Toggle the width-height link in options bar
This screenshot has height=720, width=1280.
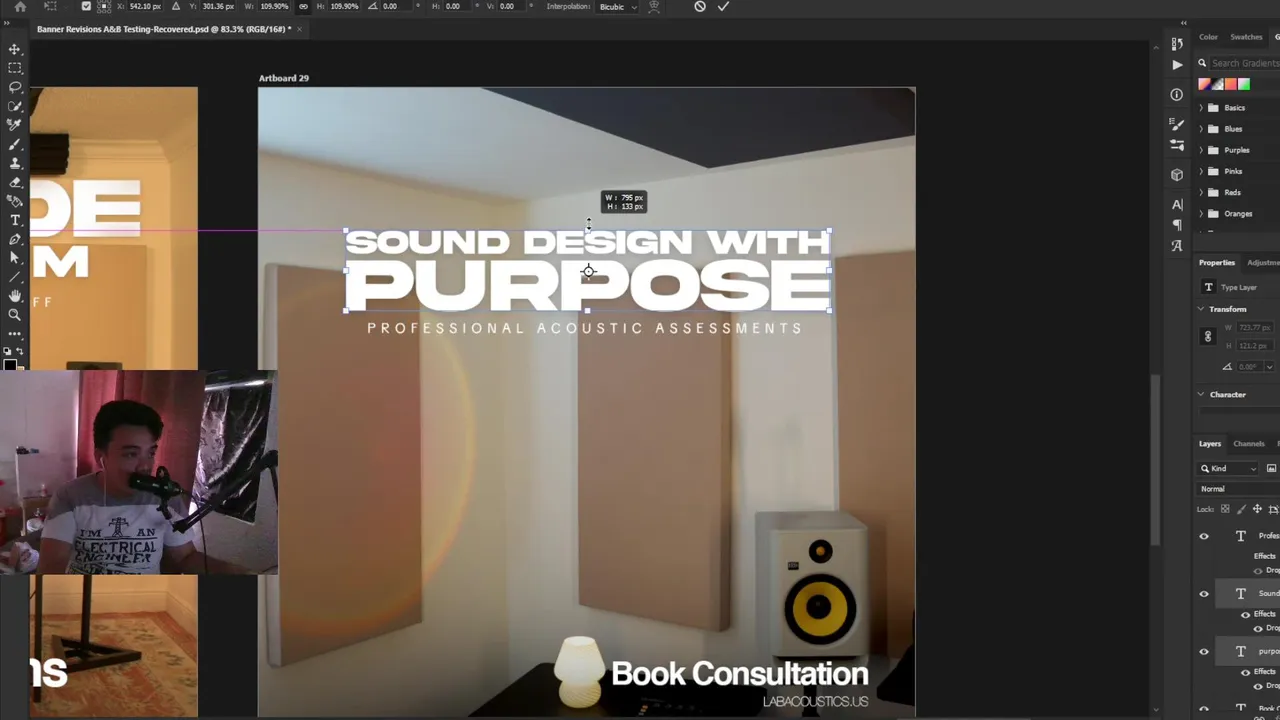[303, 6]
